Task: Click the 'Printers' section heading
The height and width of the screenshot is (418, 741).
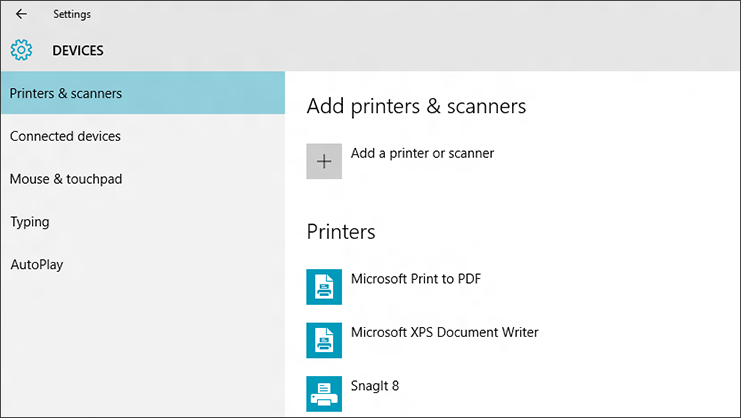Action: (341, 232)
